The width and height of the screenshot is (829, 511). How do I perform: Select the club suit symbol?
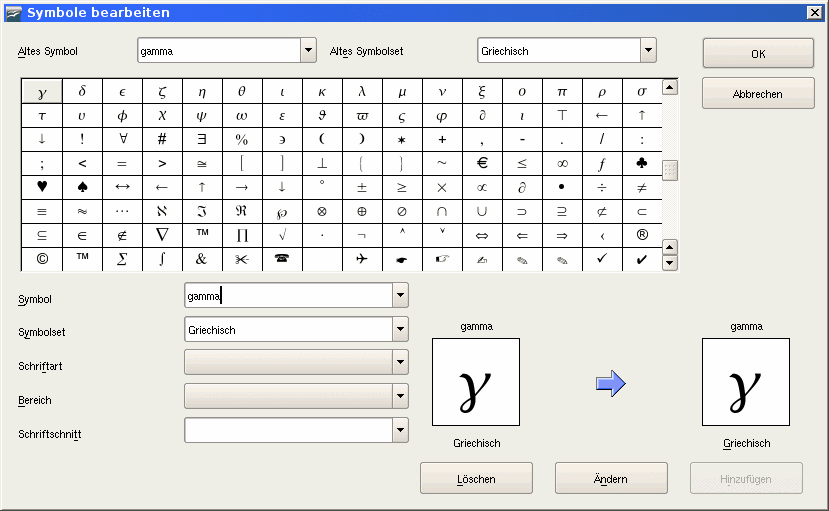coord(642,163)
